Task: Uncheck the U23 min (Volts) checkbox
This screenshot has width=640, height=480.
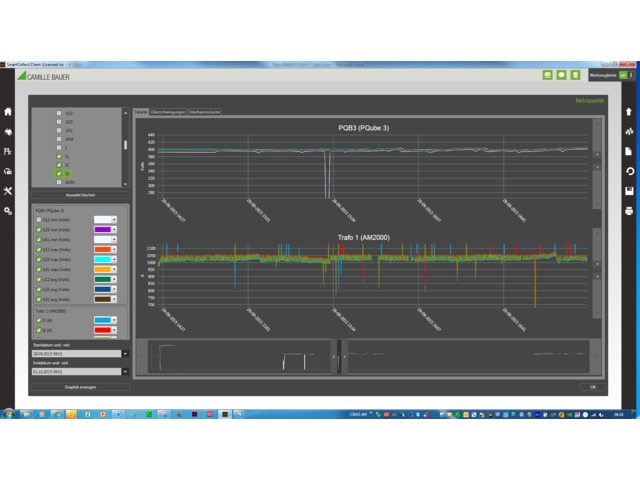Action: (x=38, y=230)
